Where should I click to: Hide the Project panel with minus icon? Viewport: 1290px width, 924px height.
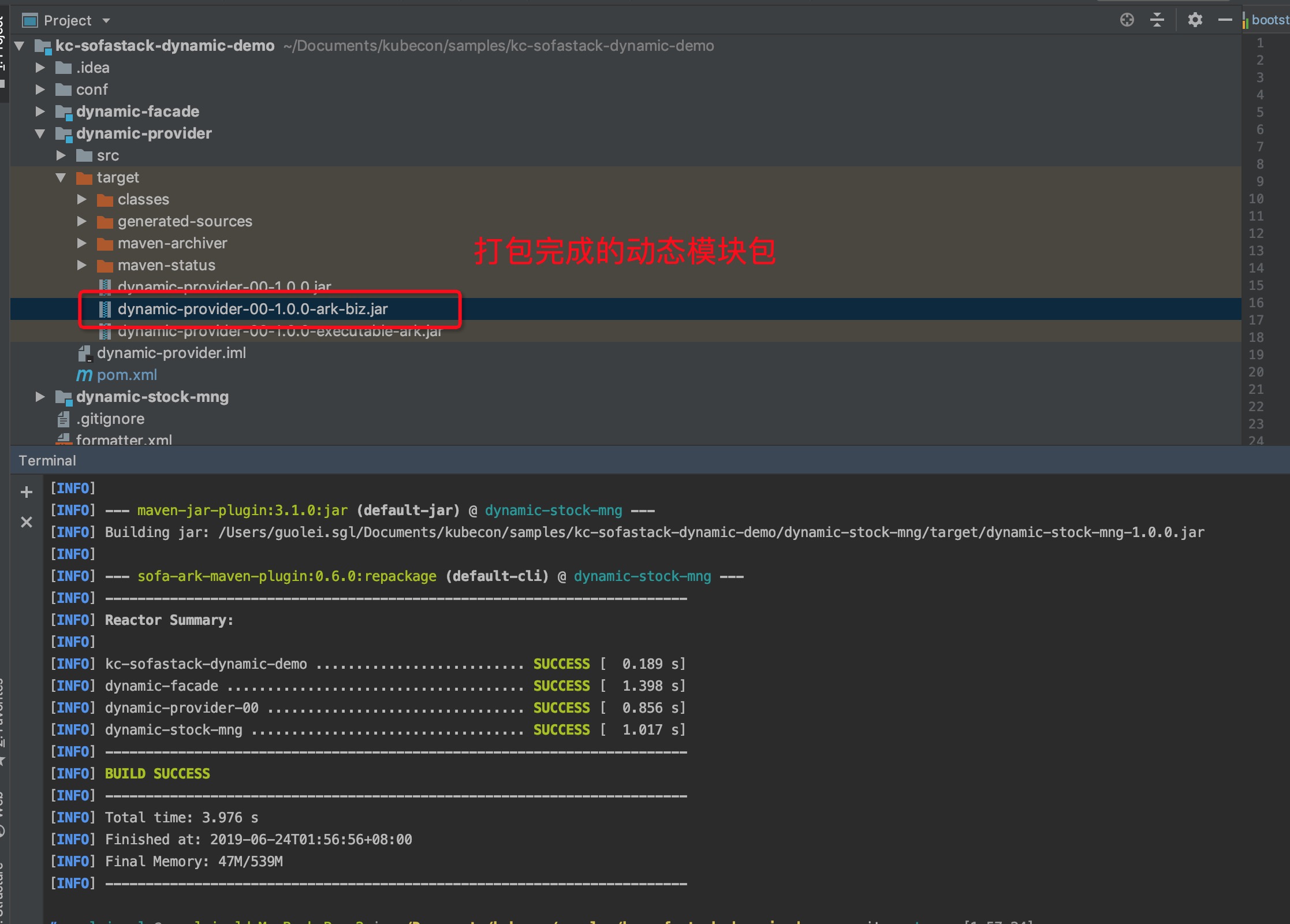[1225, 20]
